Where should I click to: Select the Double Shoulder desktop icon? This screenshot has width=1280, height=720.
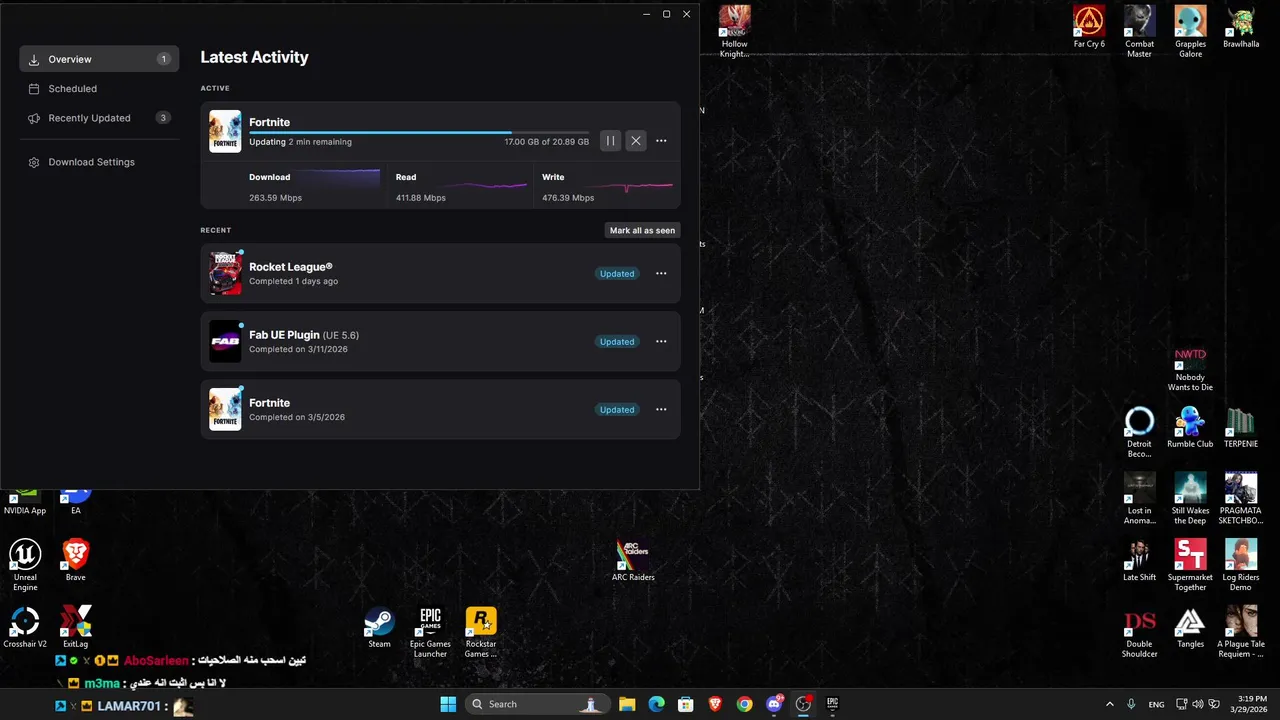pos(1139,633)
